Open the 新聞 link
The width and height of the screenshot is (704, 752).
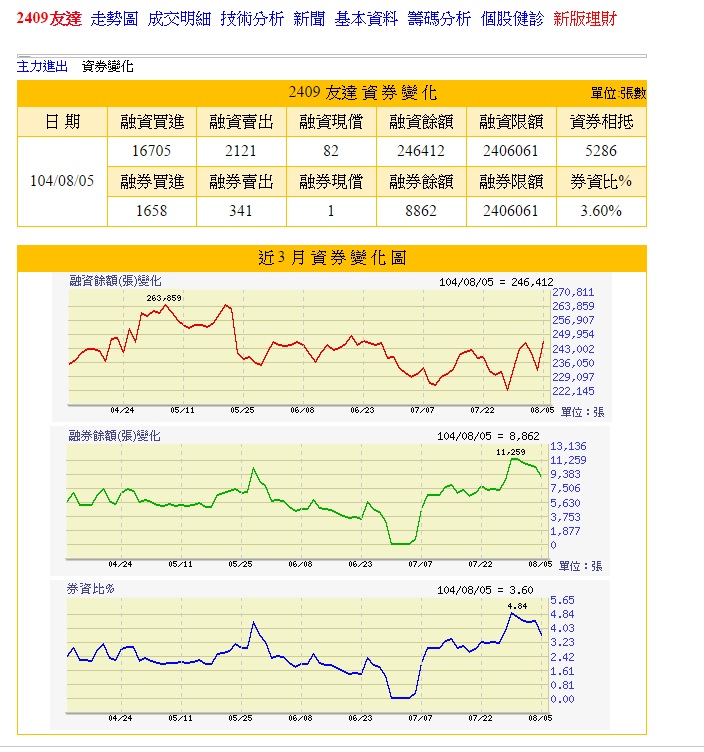pos(309,19)
